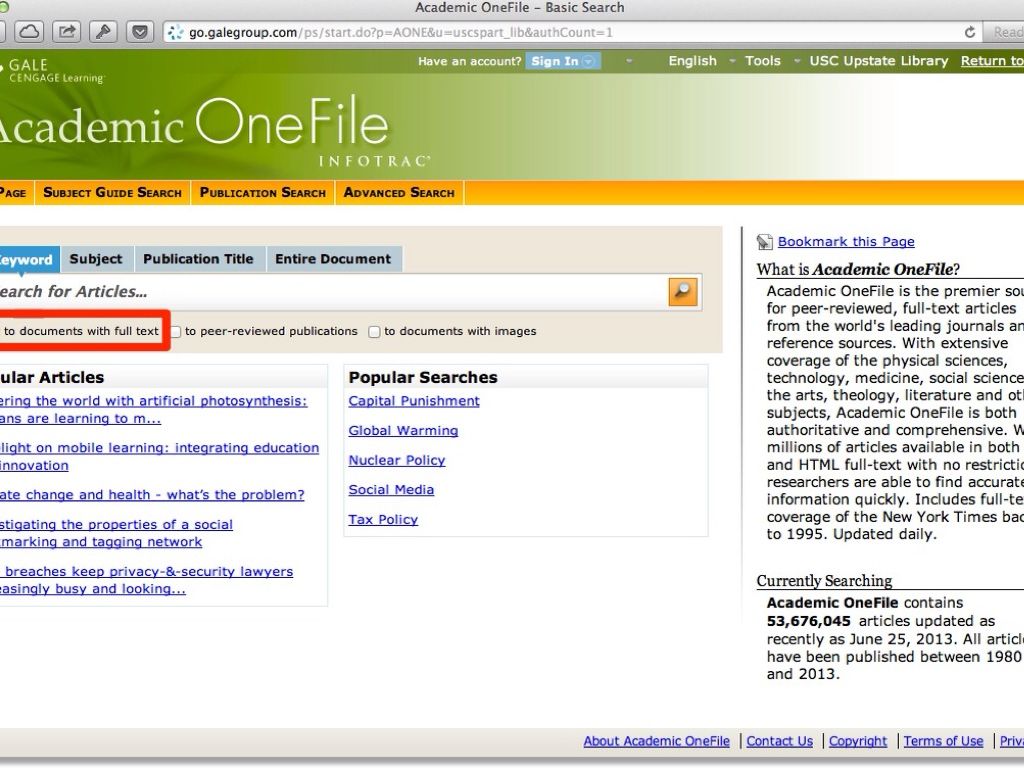Screen dimensions: 1024x768
Task: Open Advanced Search from navigation bar
Action: [x=399, y=193]
